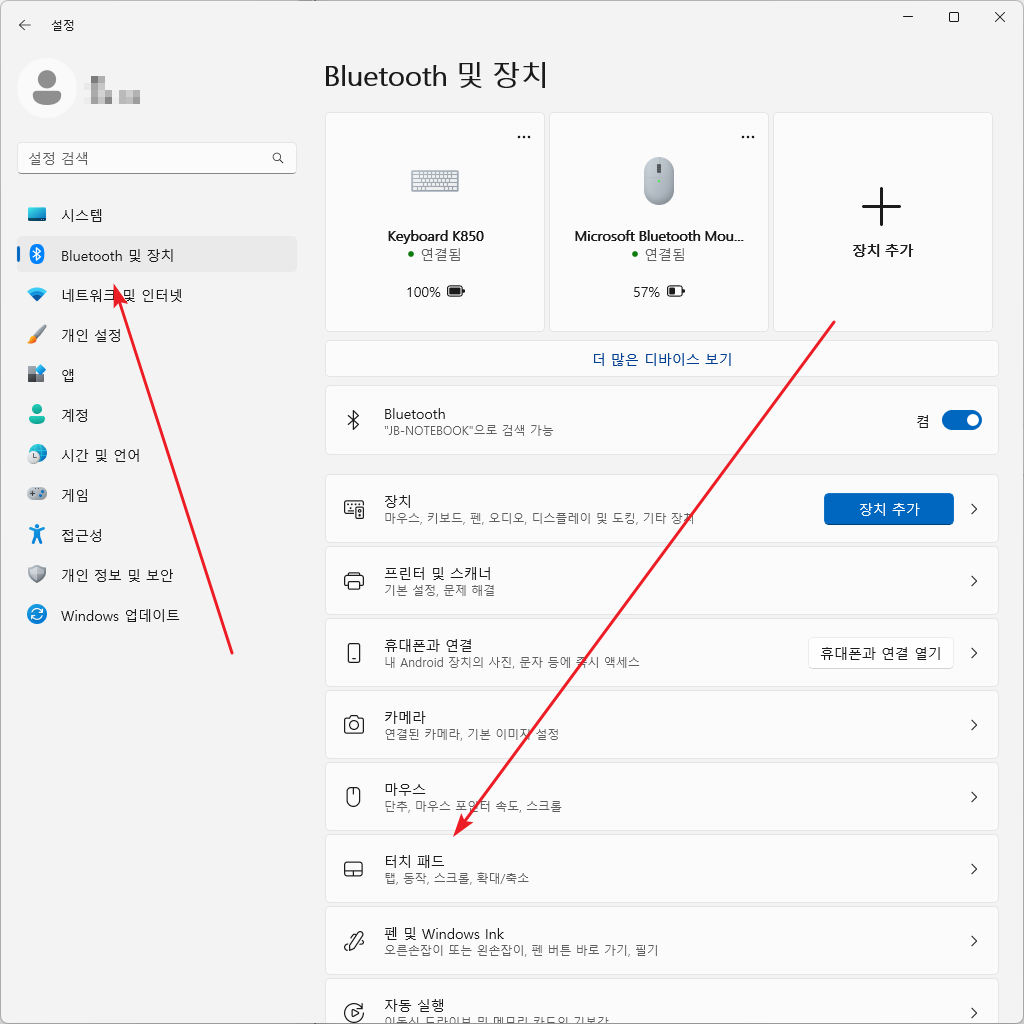
Task: Open more options for Microsoft Bluetooth Mouse
Action: coord(748,136)
